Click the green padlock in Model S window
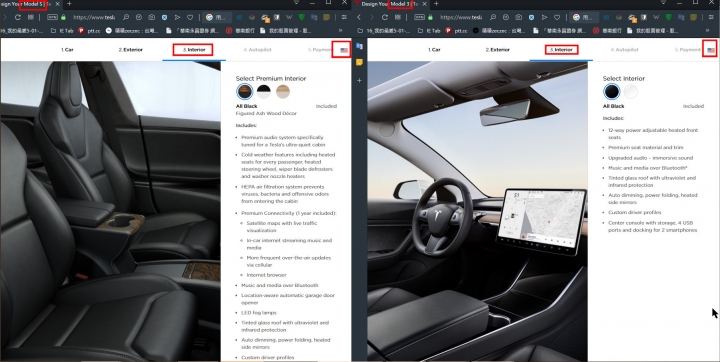Viewport: 720px width, 362px height. 63,17
